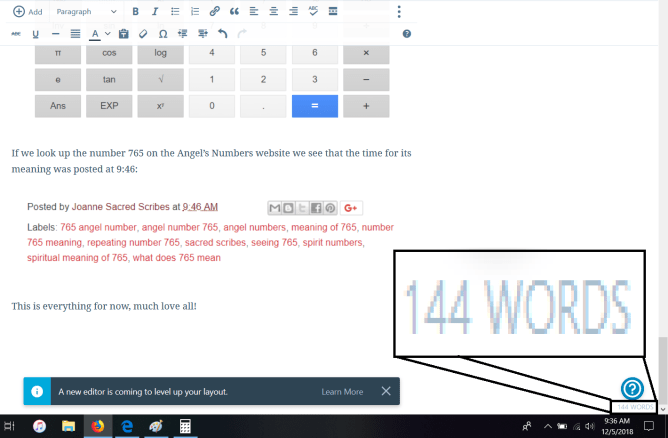Select the calculator keypad image

click(x=212, y=81)
